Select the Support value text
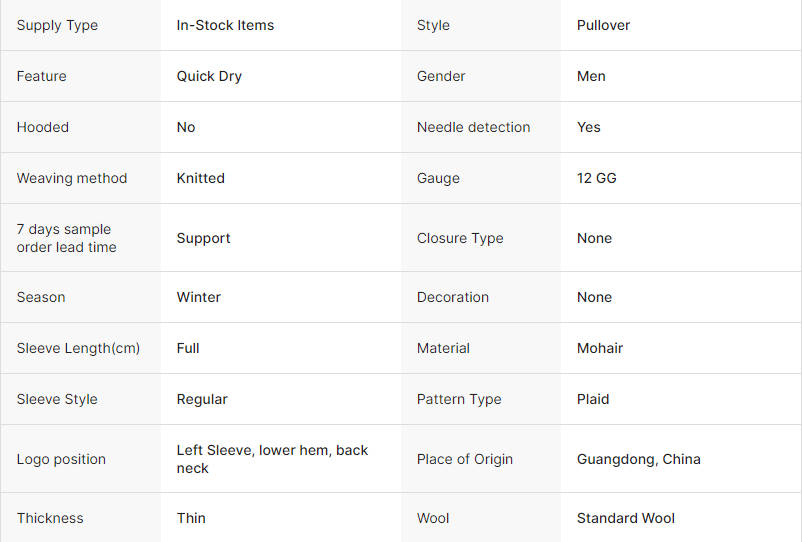This screenshot has height=542, width=802. coord(203,238)
